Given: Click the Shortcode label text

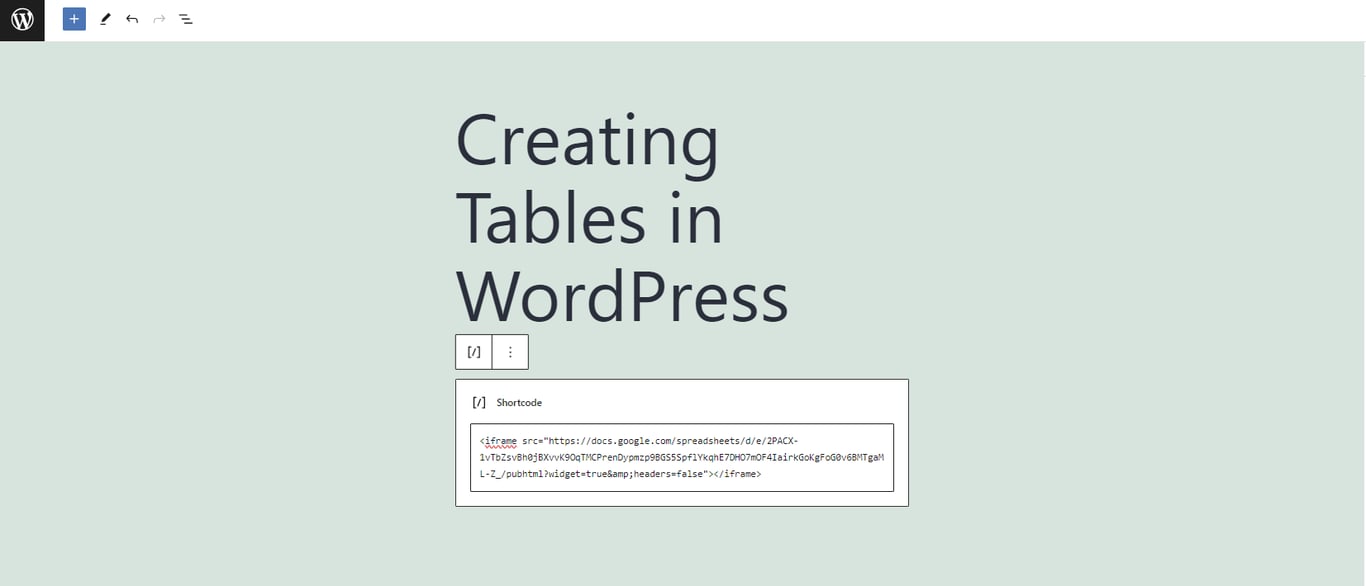Looking at the screenshot, I should pos(519,402).
